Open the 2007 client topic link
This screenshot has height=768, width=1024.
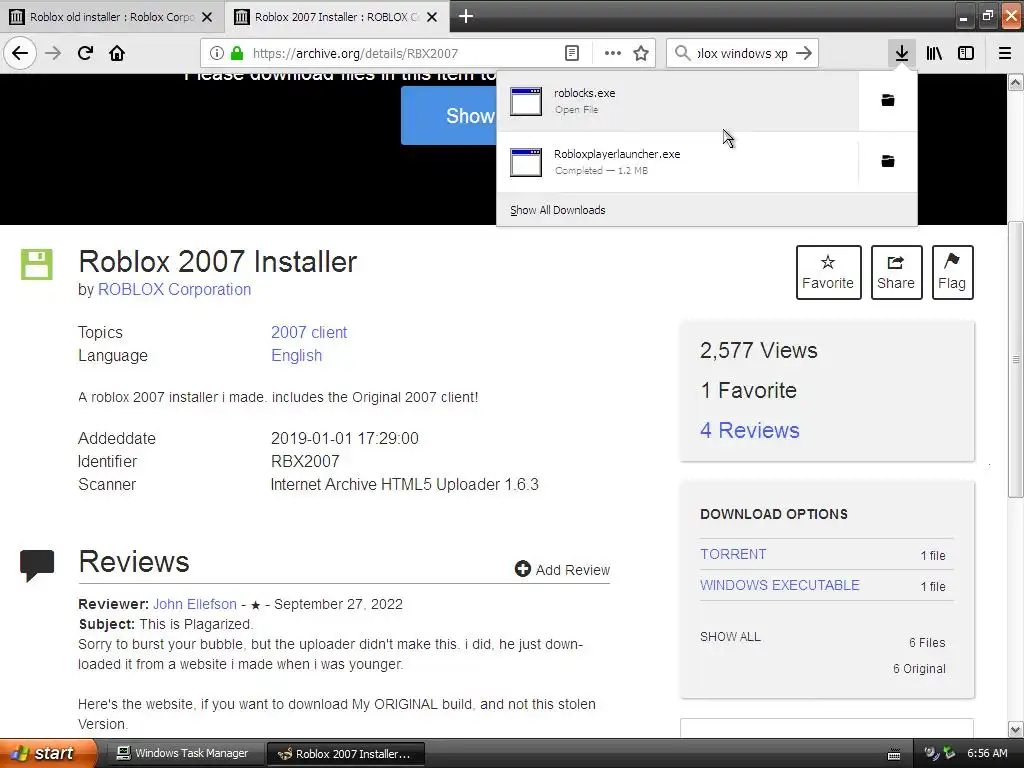pos(309,332)
